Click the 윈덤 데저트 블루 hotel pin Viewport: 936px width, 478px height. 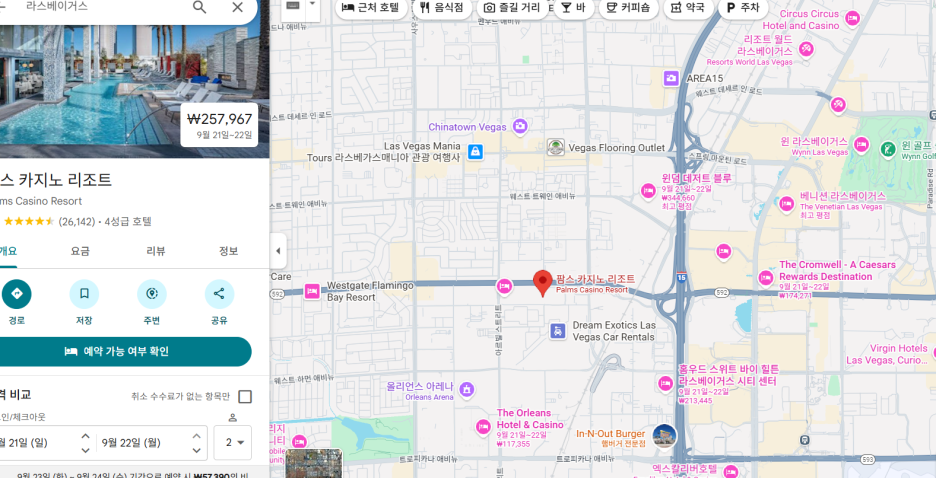coord(648,191)
